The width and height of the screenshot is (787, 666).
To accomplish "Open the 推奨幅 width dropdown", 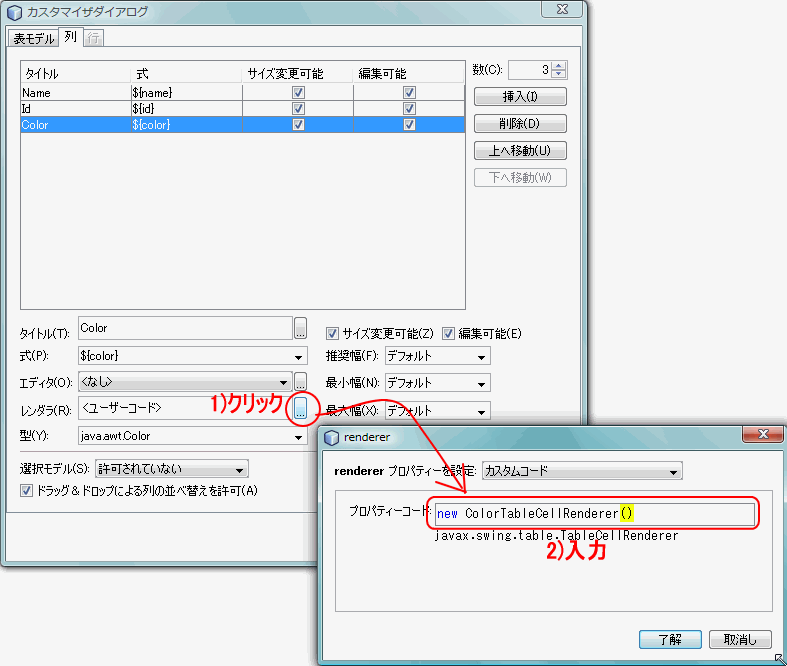I will tap(436, 355).
